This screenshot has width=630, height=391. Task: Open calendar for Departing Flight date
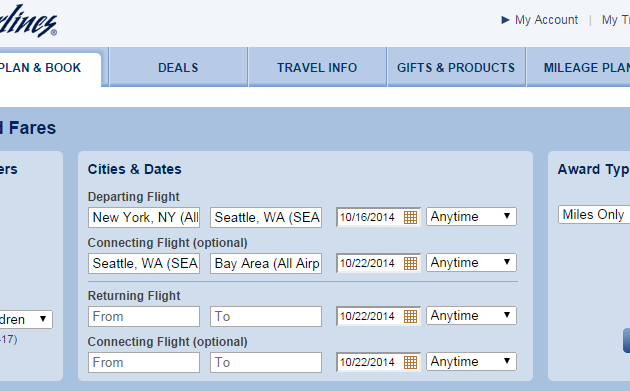click(x=410, y=217)
